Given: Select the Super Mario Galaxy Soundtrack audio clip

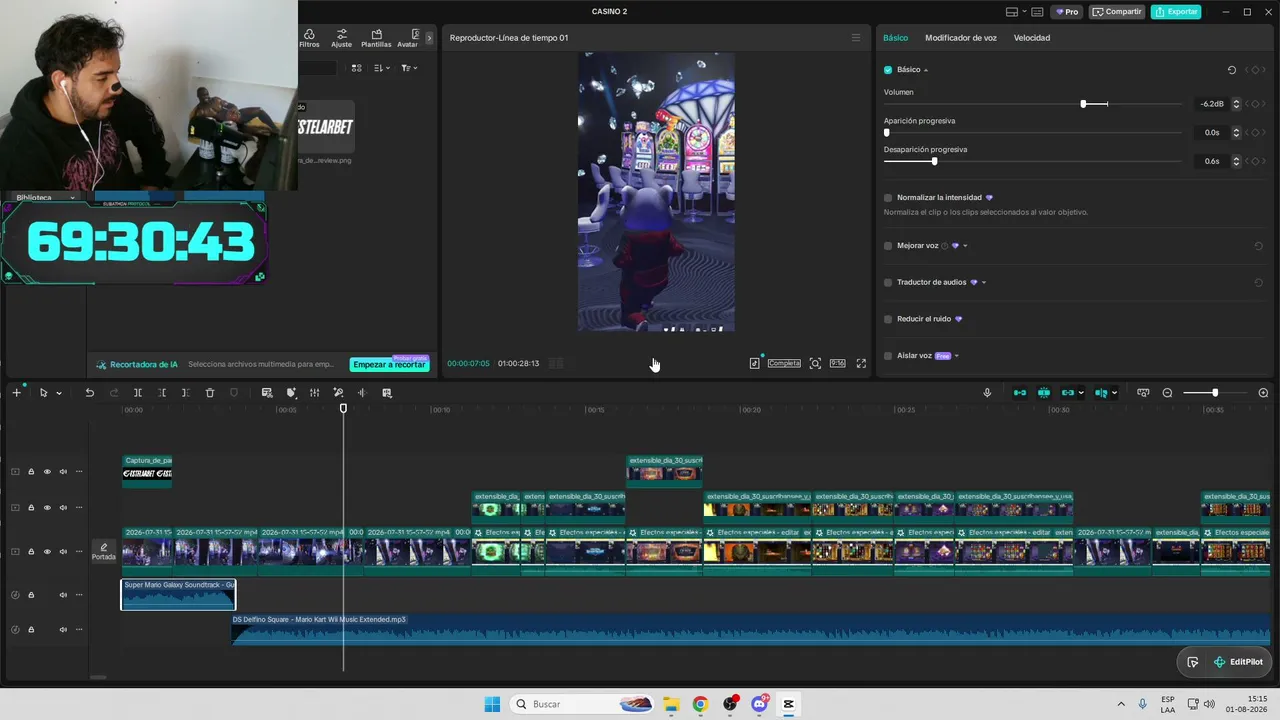Looking at the screenshot, I should coord(178,595).
